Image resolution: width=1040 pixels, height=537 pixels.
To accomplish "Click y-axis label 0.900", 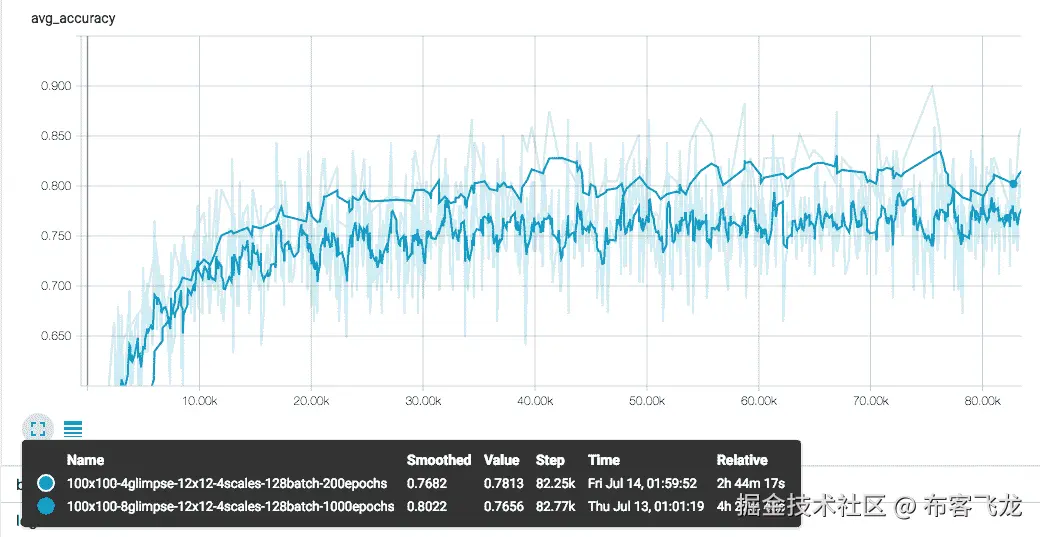I will tap(56, 86).
